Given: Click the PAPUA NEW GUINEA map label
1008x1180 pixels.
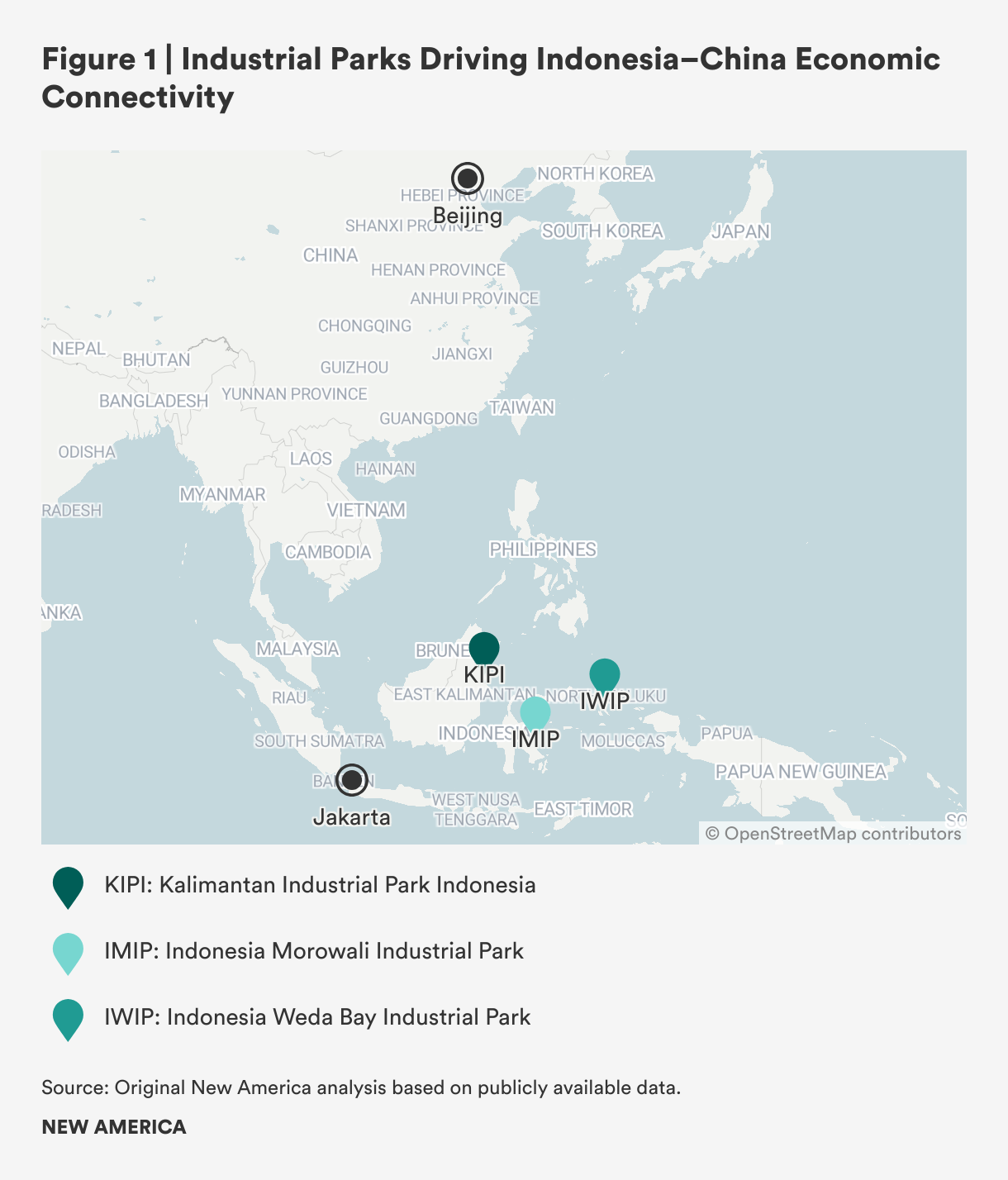Looking at the screenshot, I should [x=801, y=772].
